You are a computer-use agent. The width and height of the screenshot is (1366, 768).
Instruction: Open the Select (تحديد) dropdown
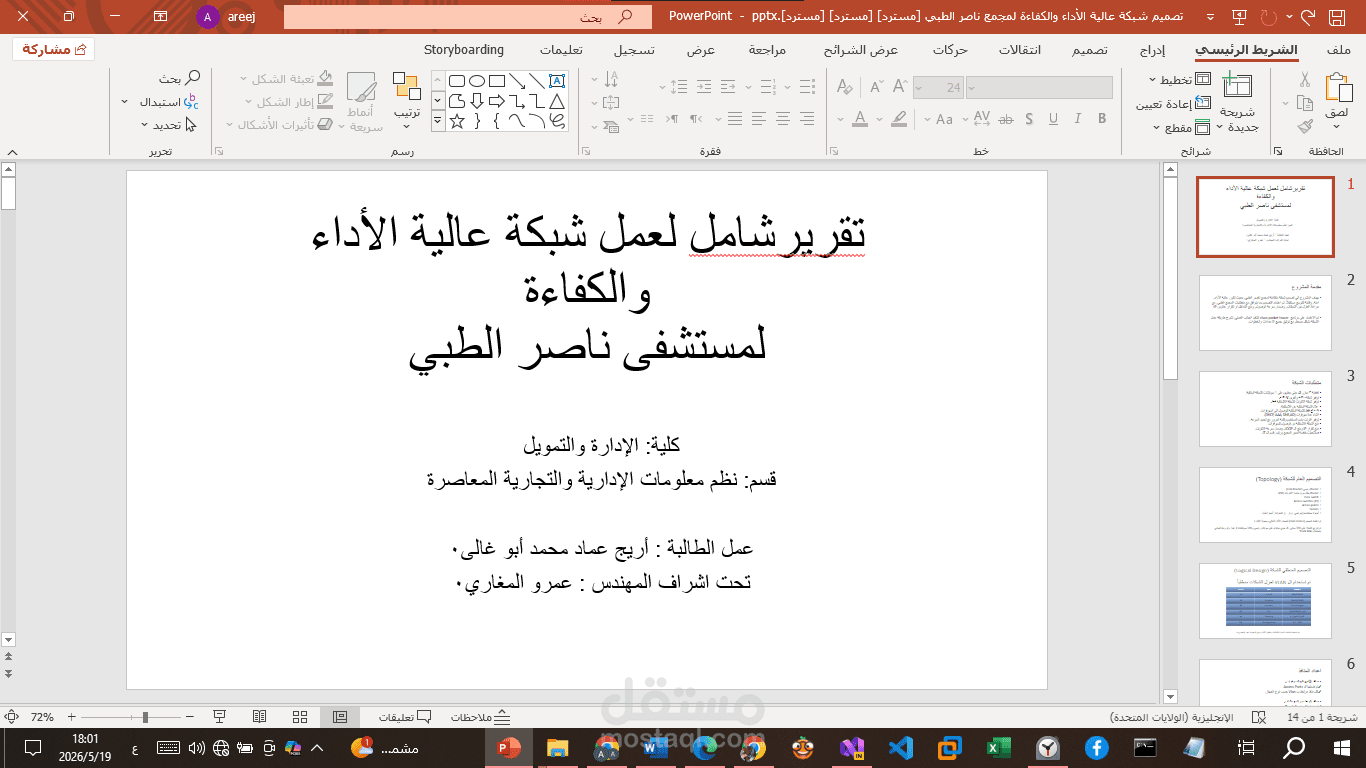(x=171, y=126)
